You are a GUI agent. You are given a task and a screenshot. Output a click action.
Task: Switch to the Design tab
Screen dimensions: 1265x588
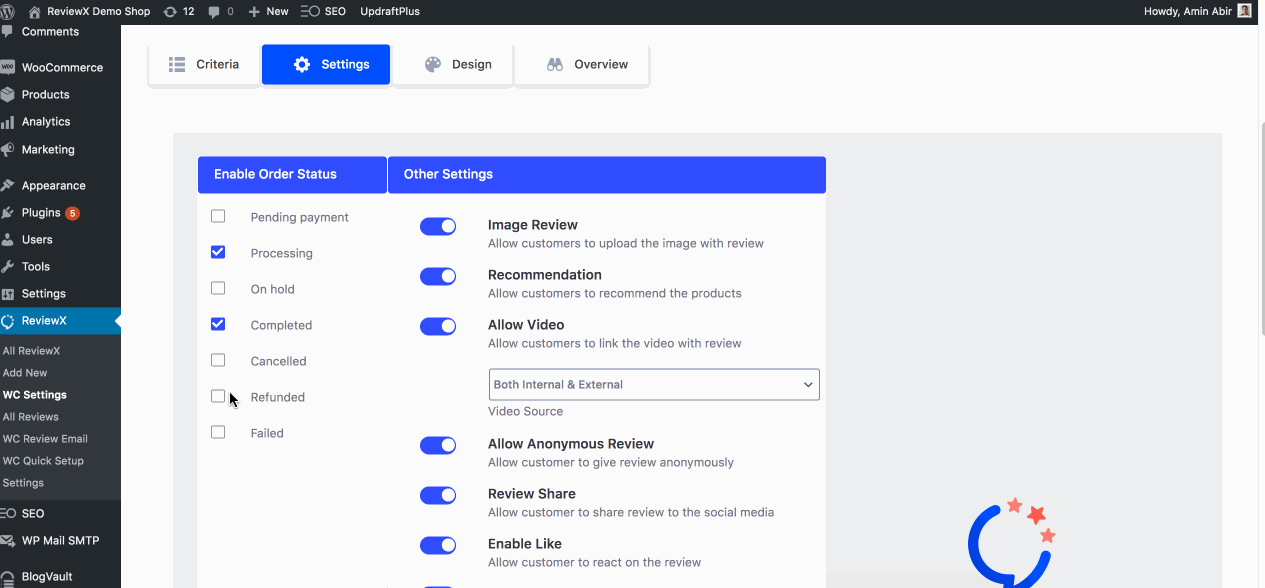[x=459, y=64]
